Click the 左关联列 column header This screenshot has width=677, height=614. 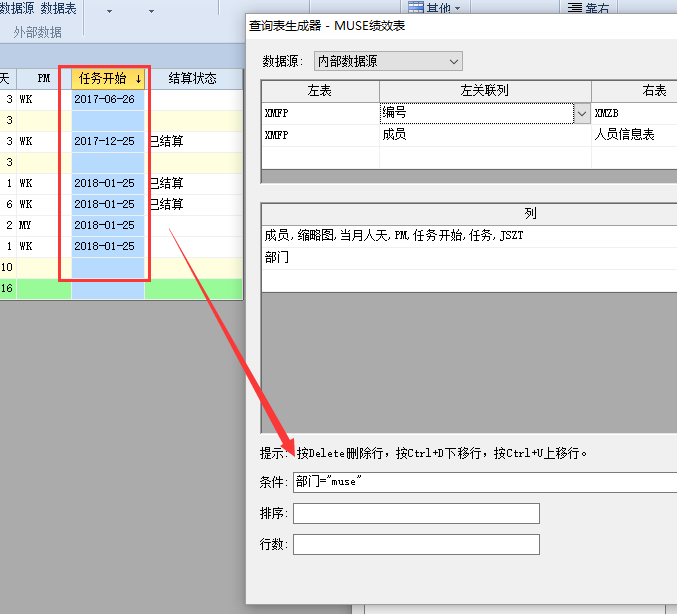pos(485,91)
